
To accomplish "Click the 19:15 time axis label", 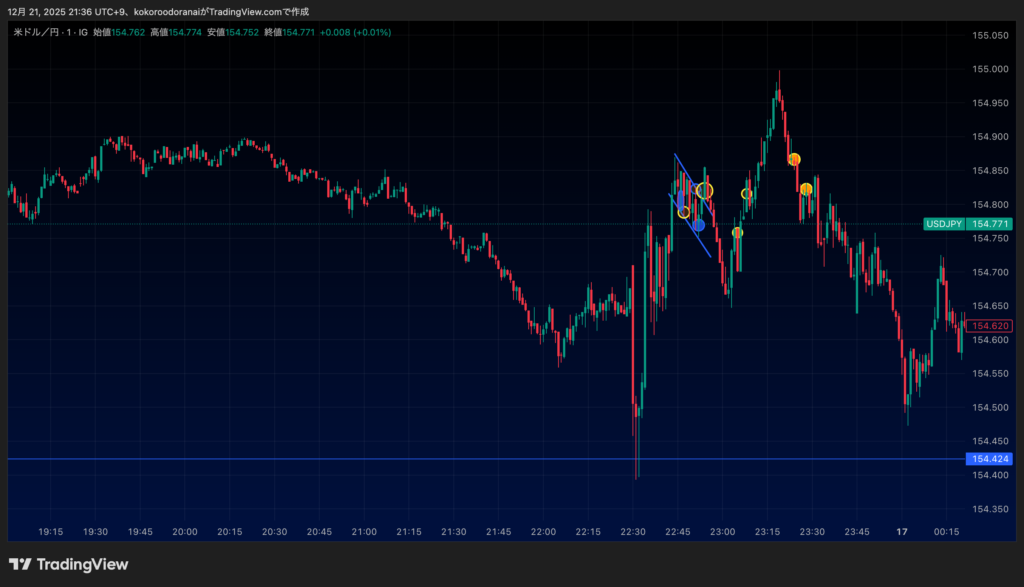I will [x=51, y=532].
